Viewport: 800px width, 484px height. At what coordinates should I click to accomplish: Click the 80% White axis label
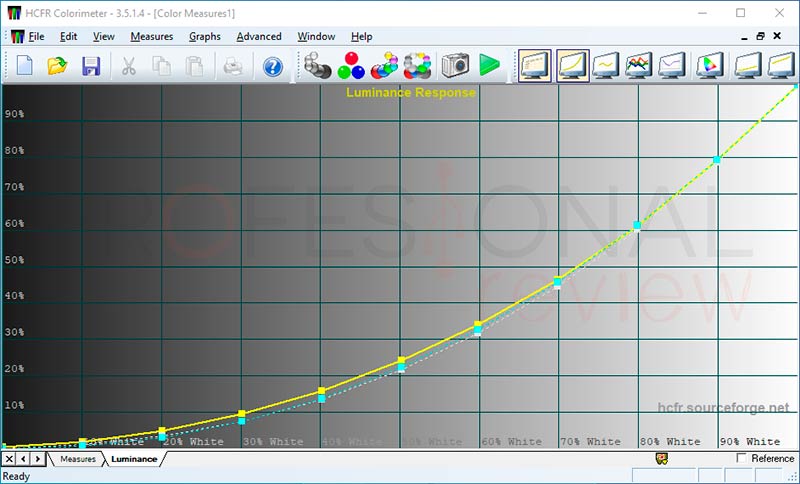[670, 442]
